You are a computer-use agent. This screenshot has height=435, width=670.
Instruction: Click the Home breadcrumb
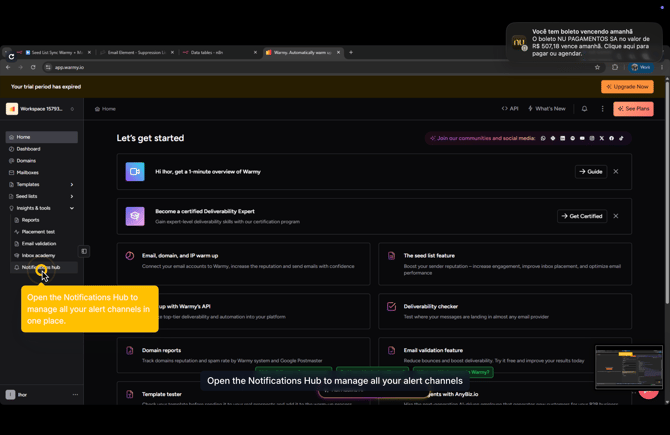tap(105, 109)
